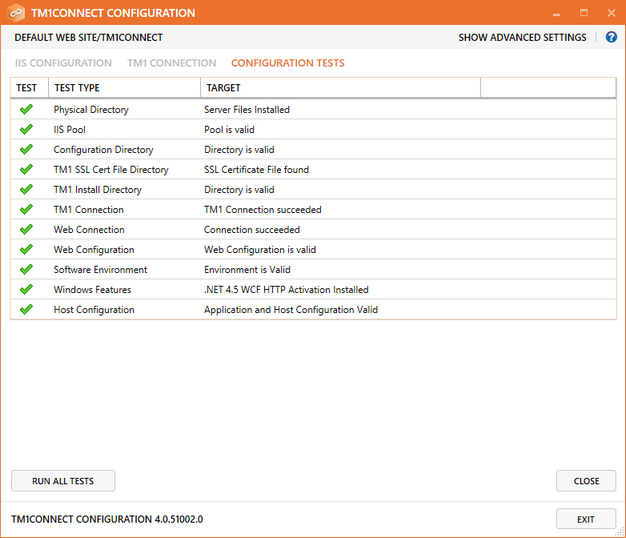Screen dimensions: 626x538
Task: Click the Target column header
Action: tap(340, 88)
